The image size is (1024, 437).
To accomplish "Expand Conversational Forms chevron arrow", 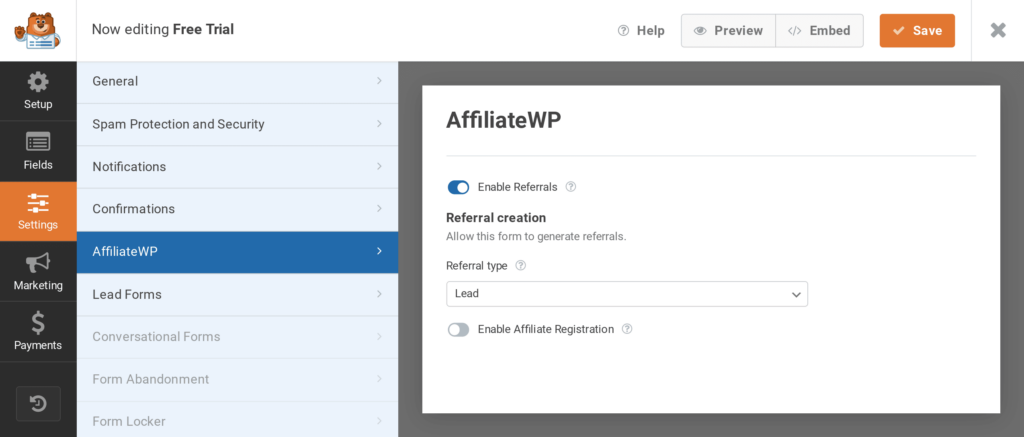I will point(379,336).
